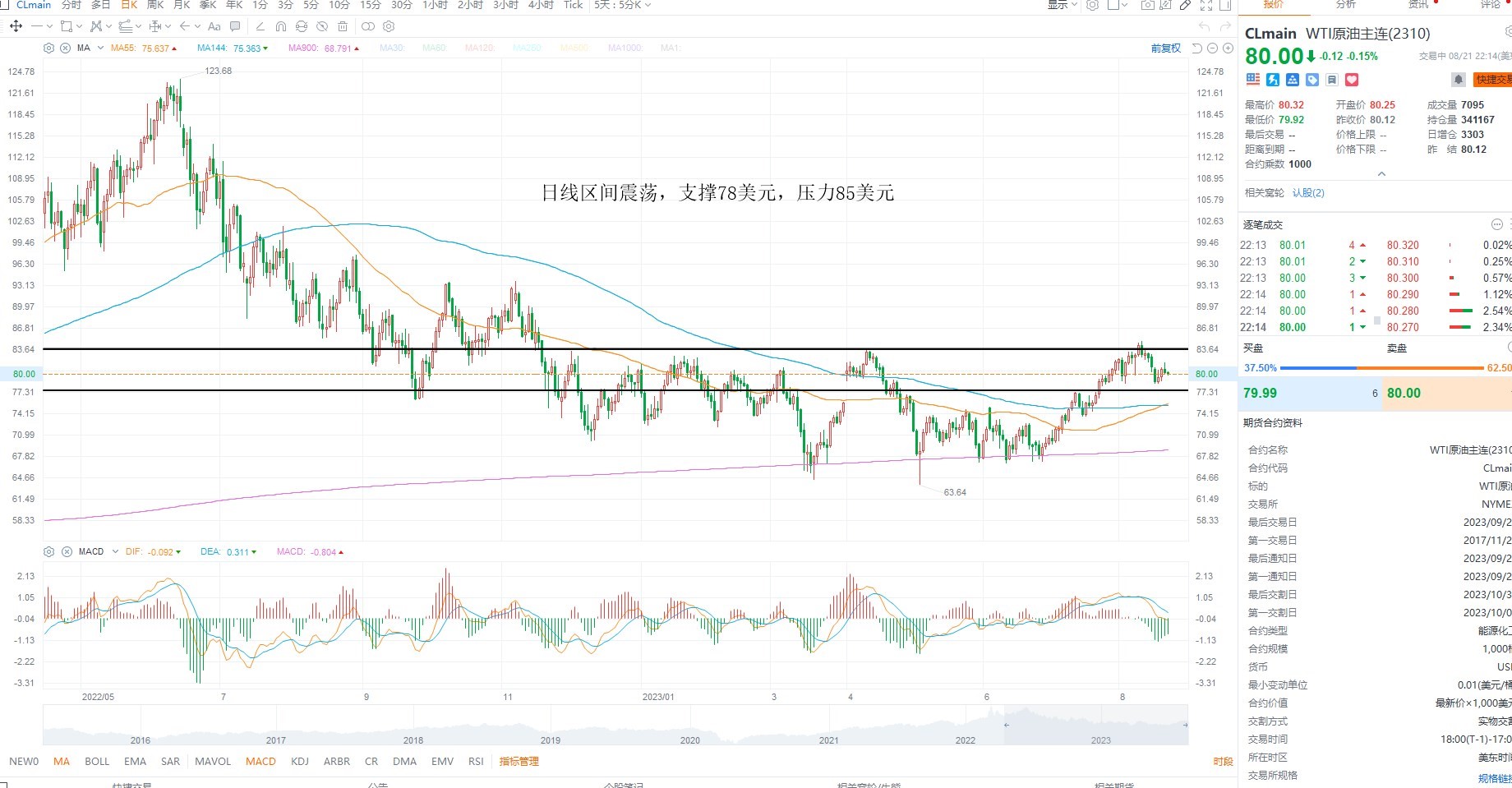Open the 分析 analysis tab
Image resolution: width=1512 pixels, height=788 pixels.
(x=1346, y=4)
